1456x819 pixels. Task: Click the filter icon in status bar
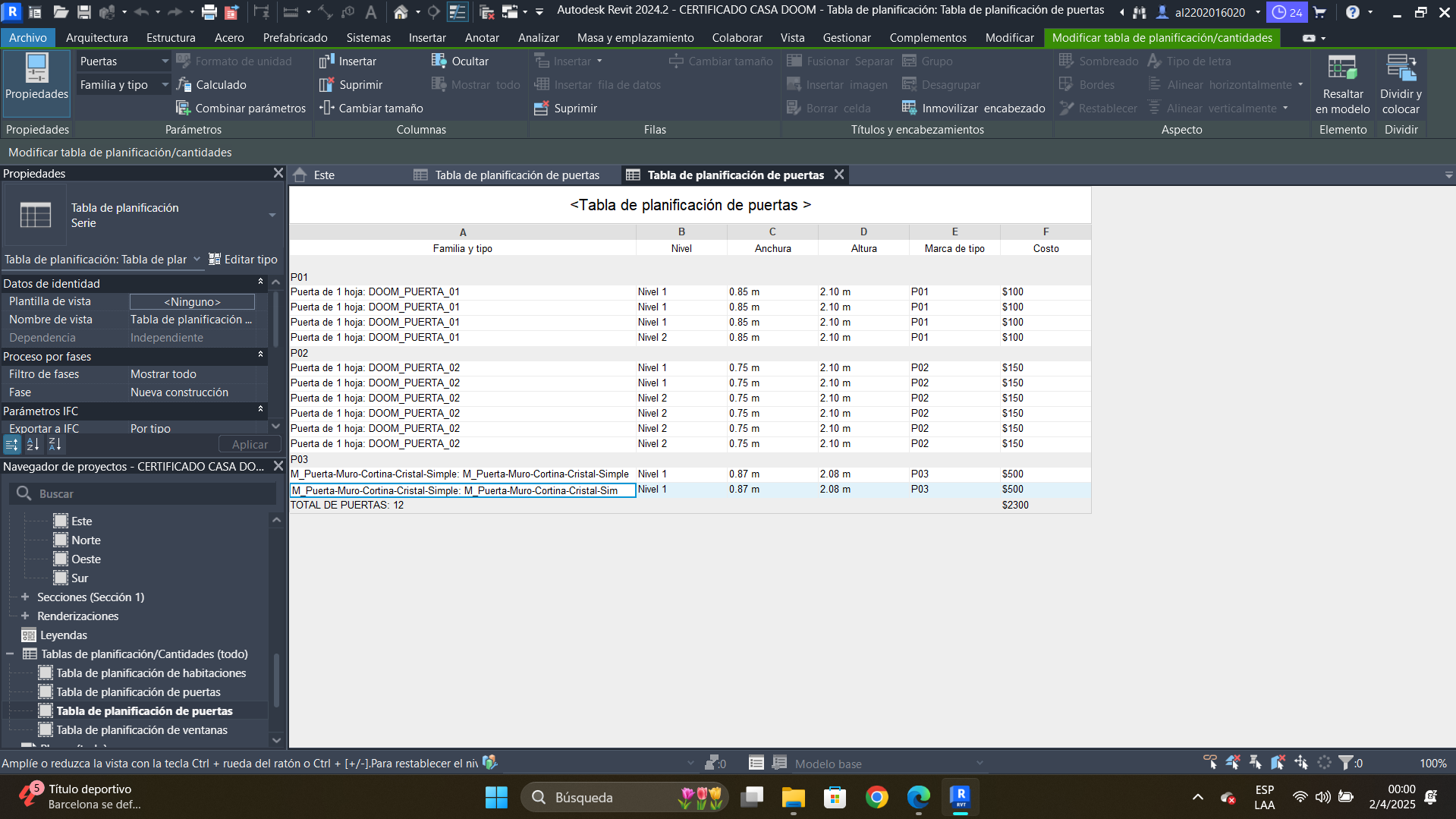click(x=1345, y=763)
